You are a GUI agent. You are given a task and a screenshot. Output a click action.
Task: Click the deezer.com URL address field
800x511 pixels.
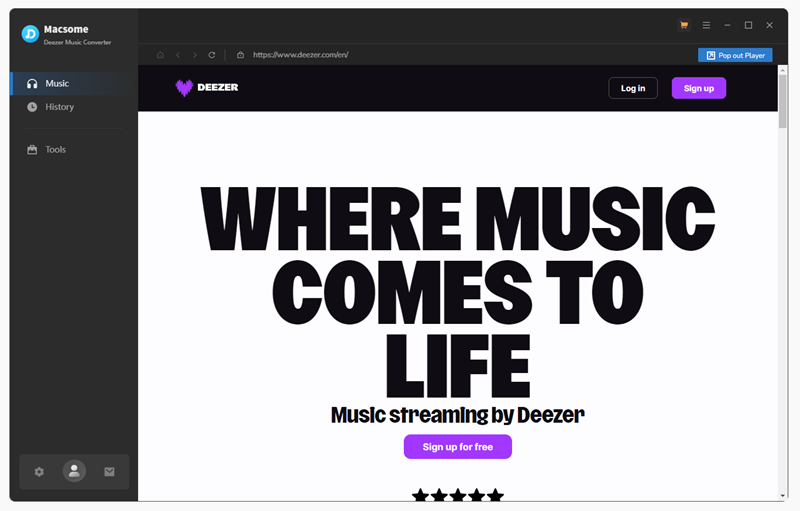301,55
